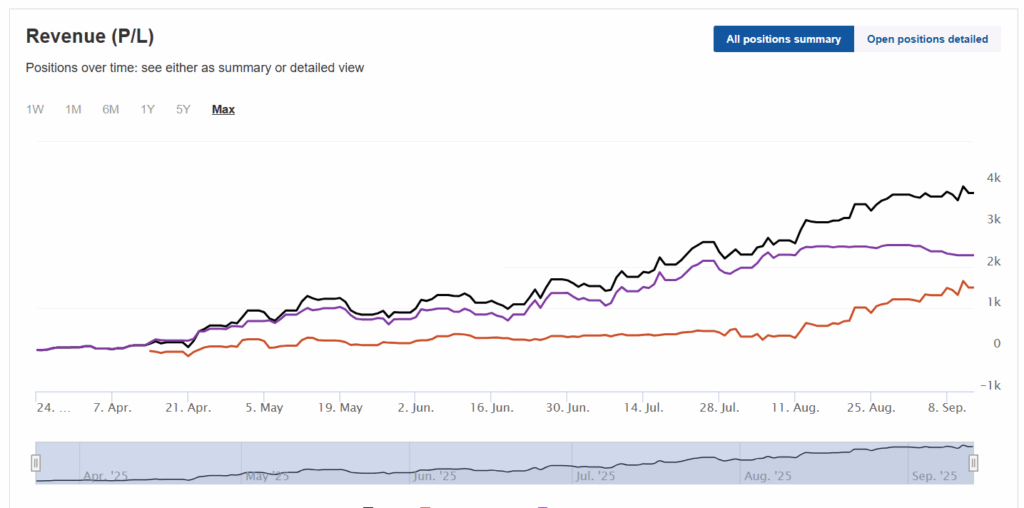Click the 7. Apr. x-axis label
1024x508 pixels.
[112, 408]
